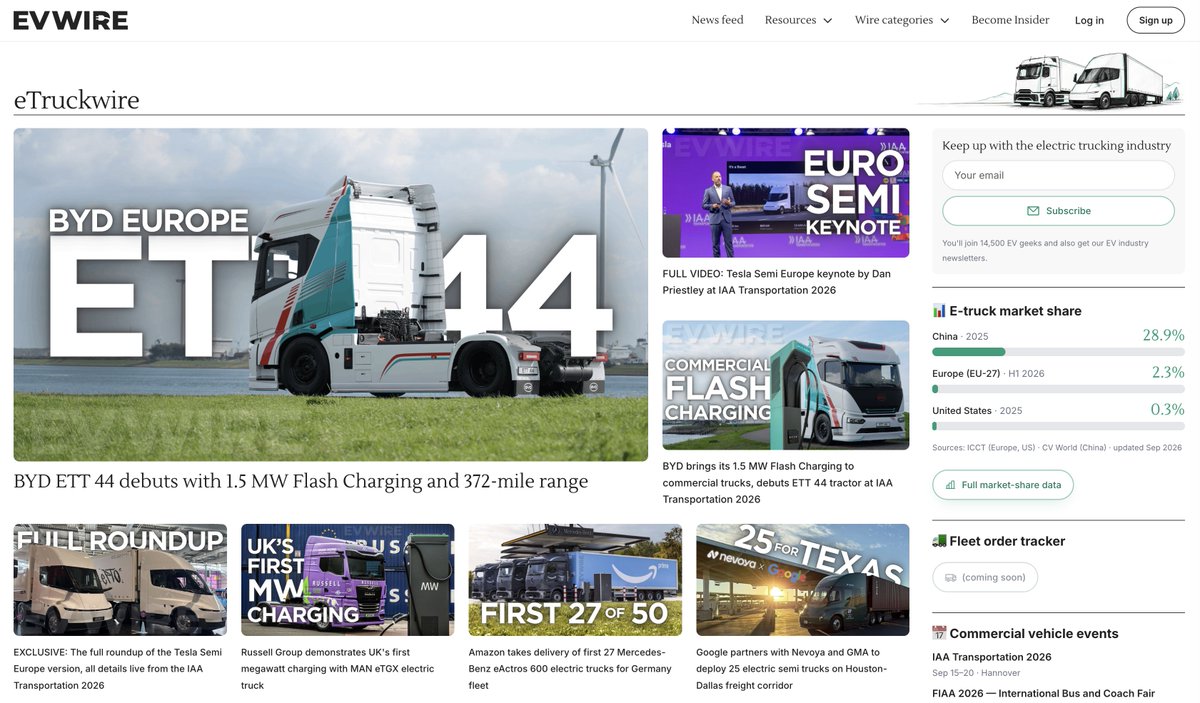
Task: Click the Sources ICCT CV World note
Action: 1057,448
